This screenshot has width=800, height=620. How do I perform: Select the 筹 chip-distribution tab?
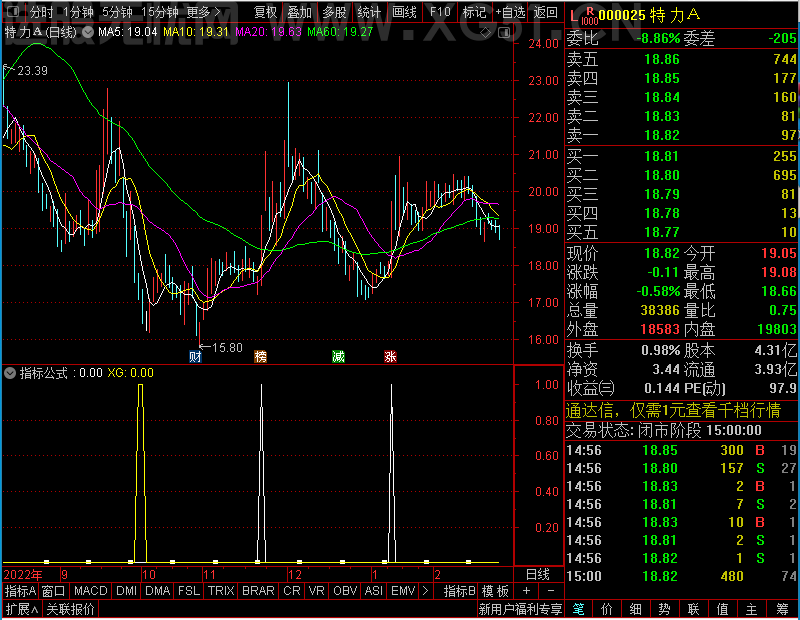point(782,609)
